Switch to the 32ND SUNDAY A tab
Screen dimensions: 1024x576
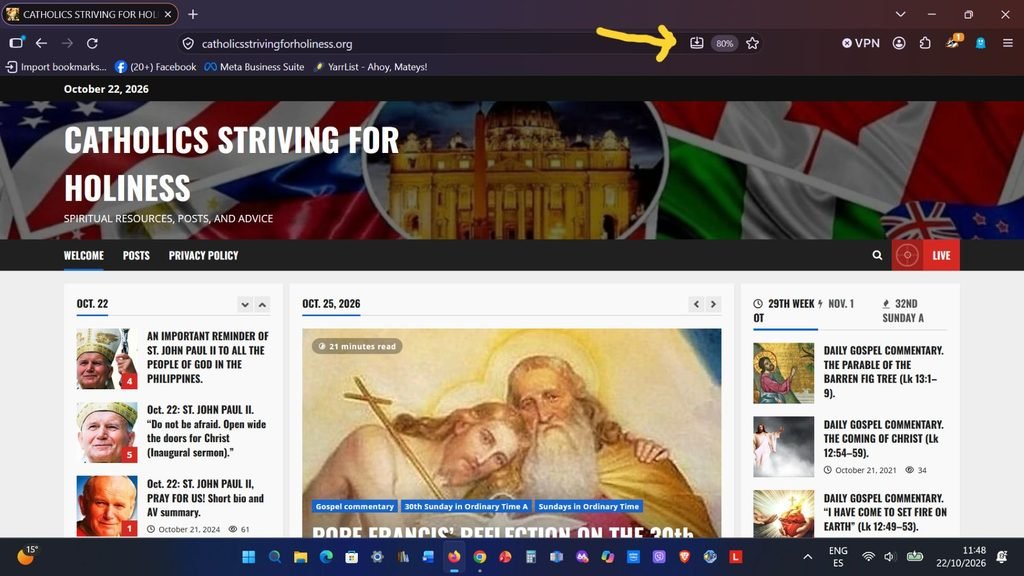[903, 311]
